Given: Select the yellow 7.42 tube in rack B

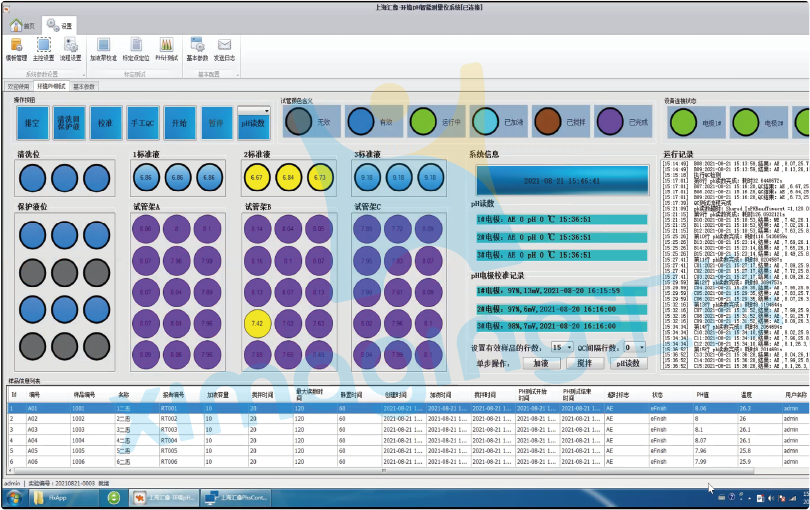Looking at the screenshot, I should (x=258, y=323).
